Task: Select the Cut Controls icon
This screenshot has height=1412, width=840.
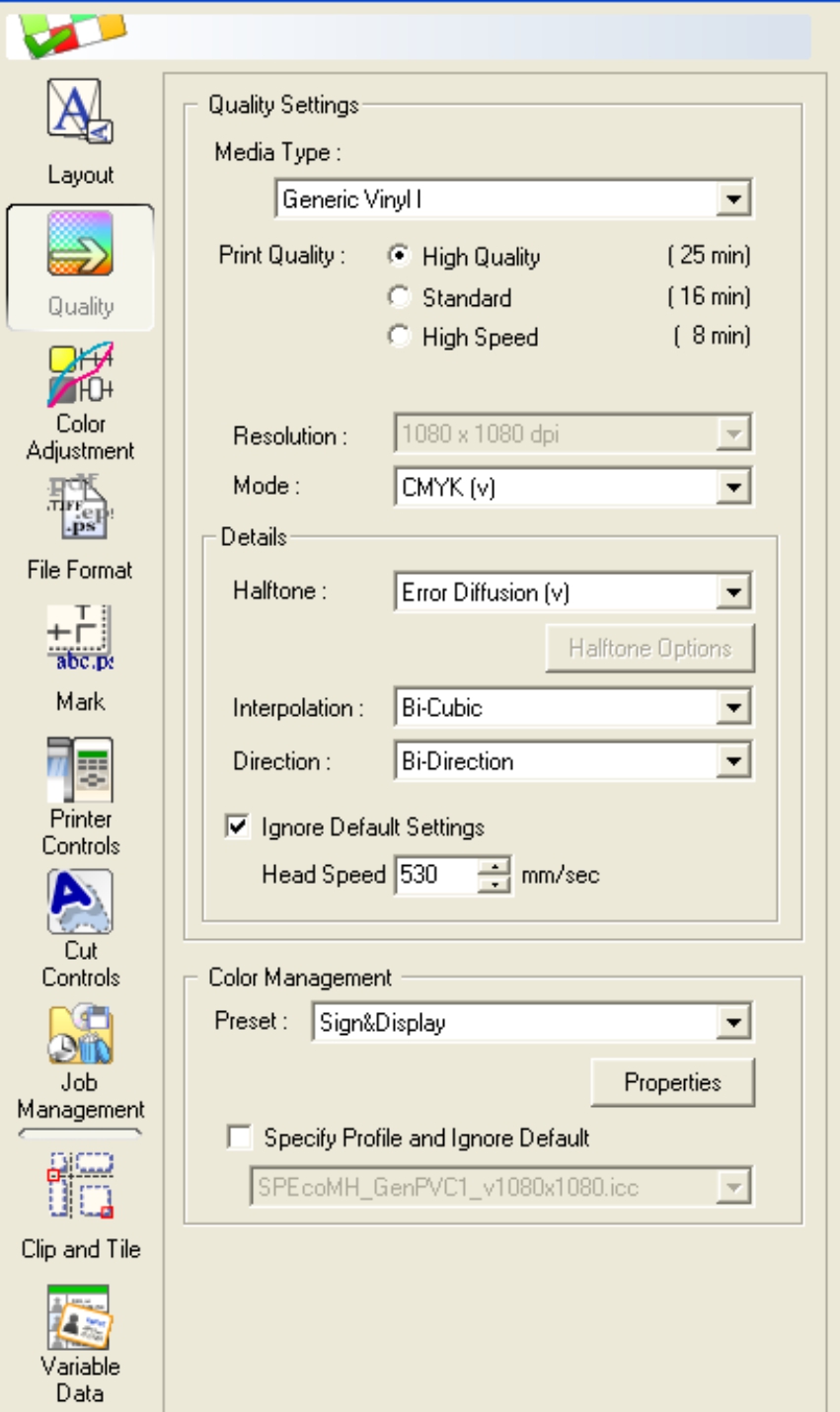Action: [x=80, y=902]
